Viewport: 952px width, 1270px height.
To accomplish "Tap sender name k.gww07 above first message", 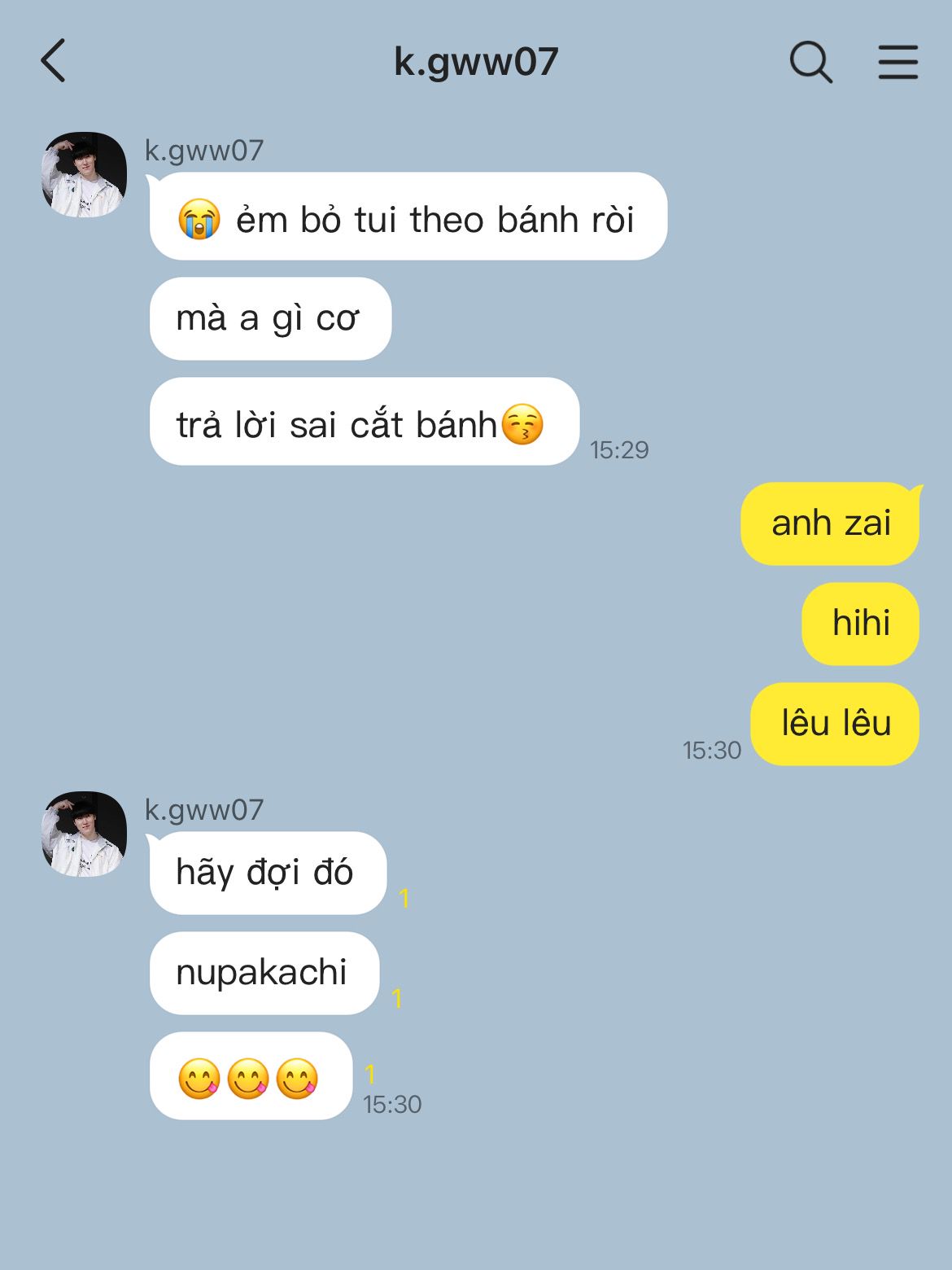I will point(204,151).
